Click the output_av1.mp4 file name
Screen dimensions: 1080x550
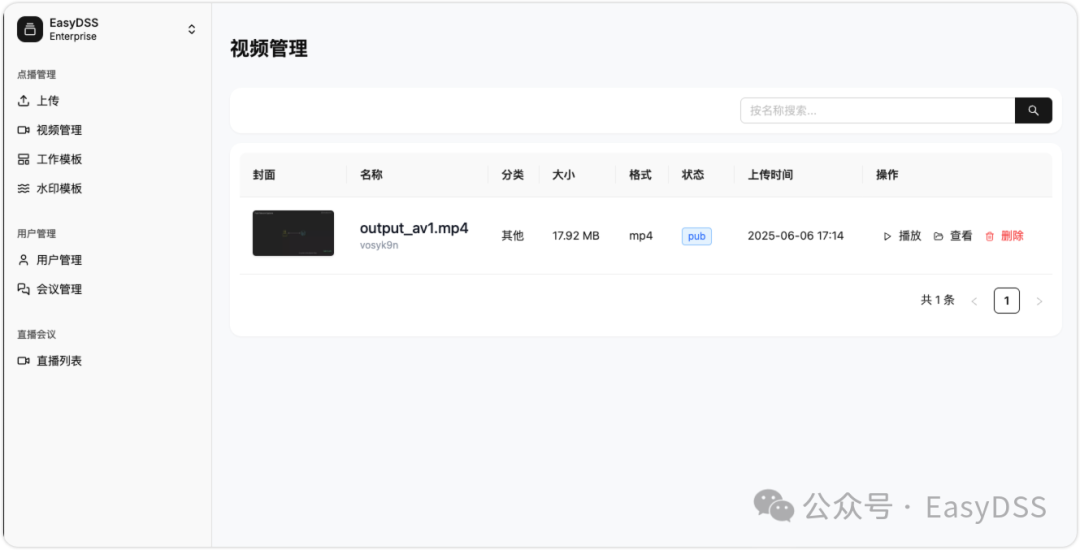pos(414,229)
